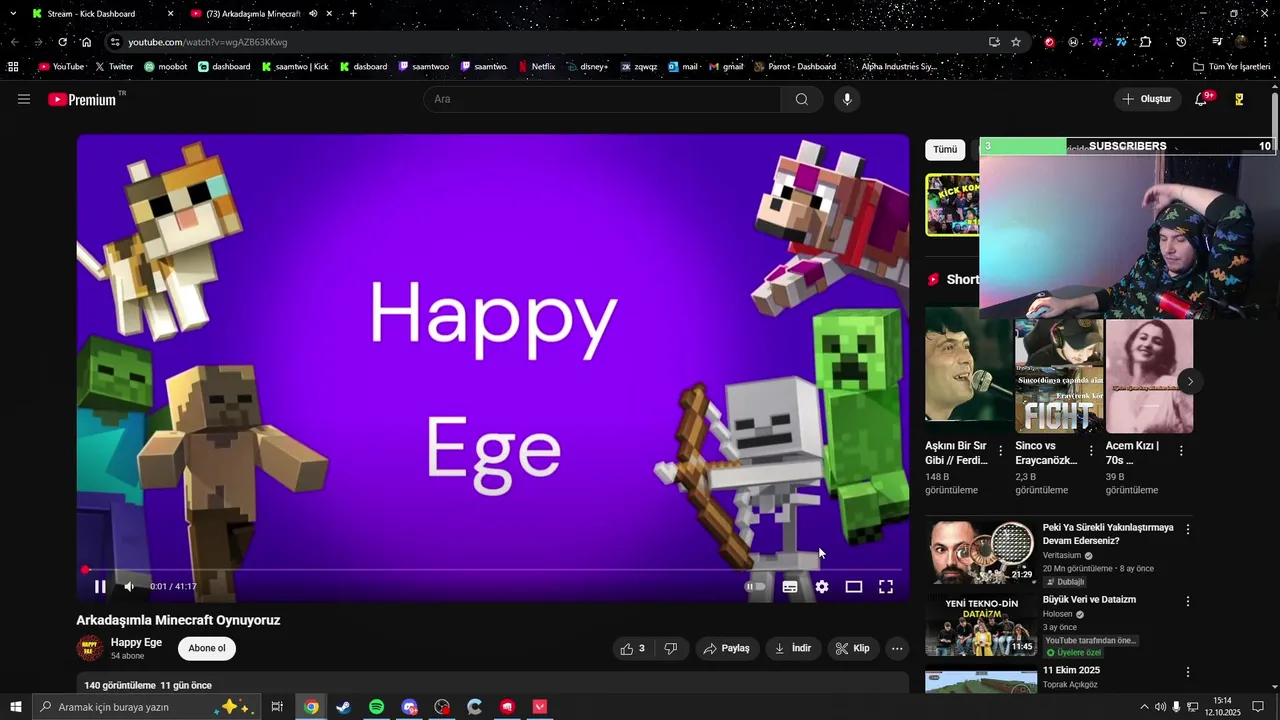This screenshot has height=720, width=1280.
Task: Focus the YouTube search box
Action: (602, 99)
